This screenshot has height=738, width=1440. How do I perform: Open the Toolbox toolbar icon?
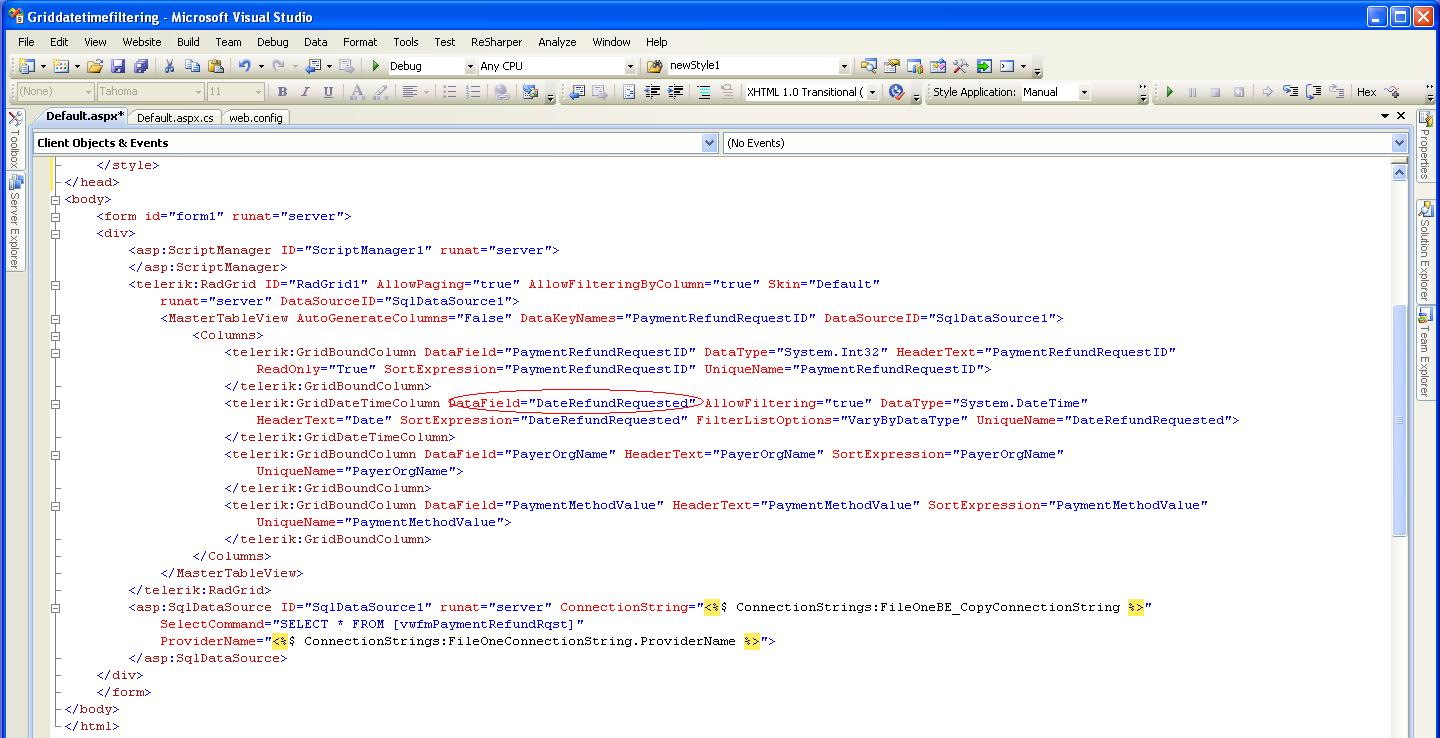(937, 66)
